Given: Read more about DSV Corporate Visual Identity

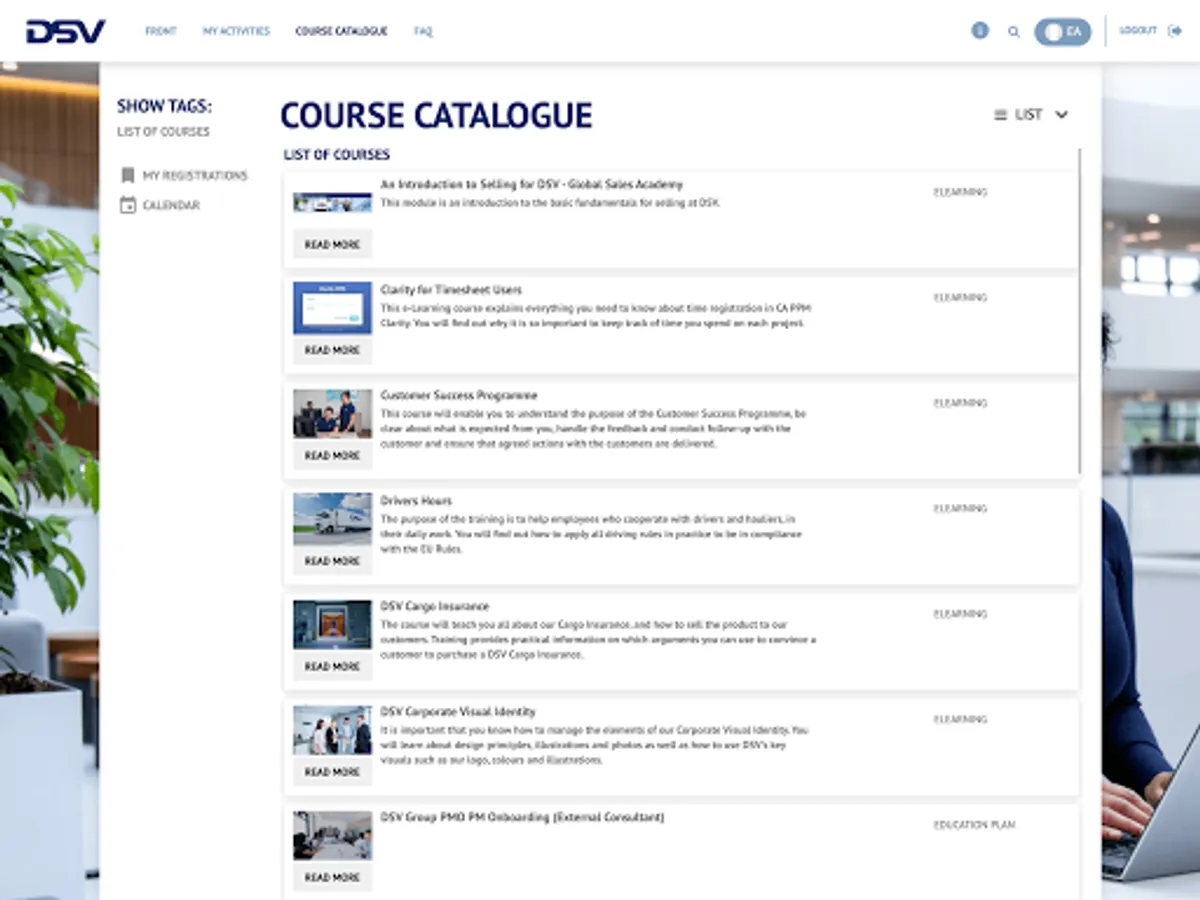Looking at the screenshot, I should tap(332, 772).
